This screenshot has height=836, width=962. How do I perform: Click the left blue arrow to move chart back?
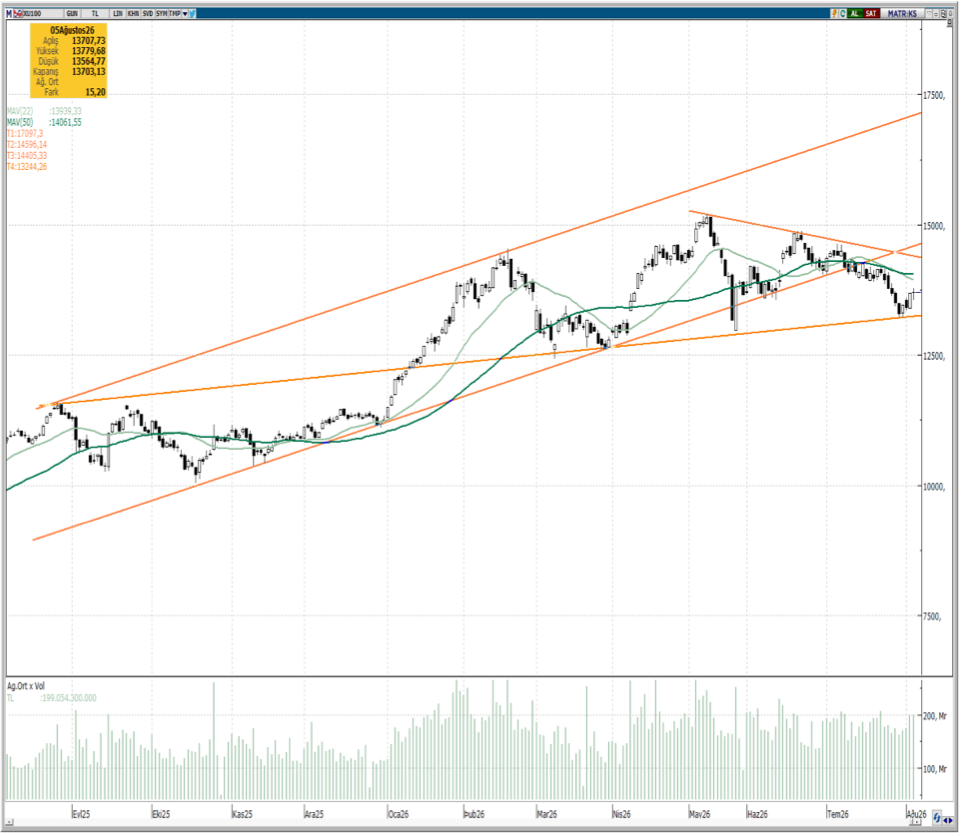(945, 821)
